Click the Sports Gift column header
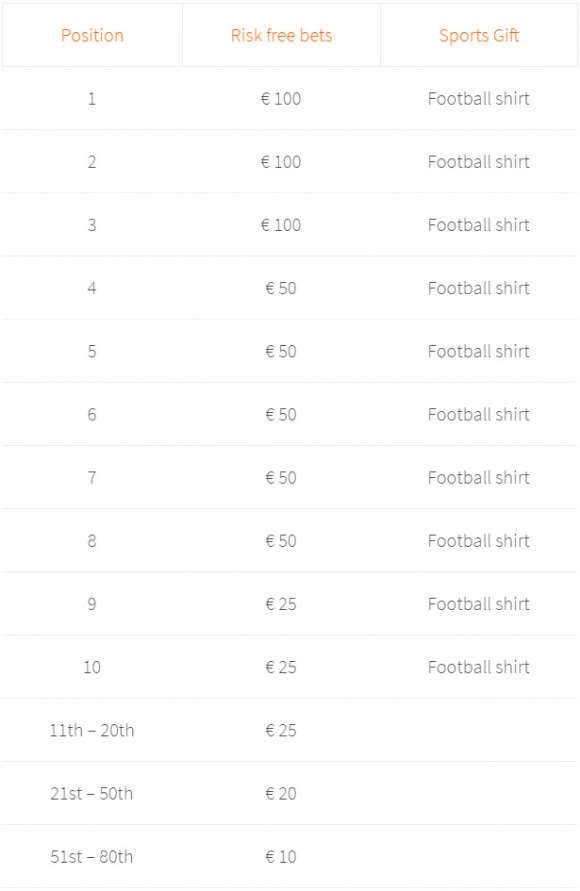The image size is (580, 891). coord(479,35)
